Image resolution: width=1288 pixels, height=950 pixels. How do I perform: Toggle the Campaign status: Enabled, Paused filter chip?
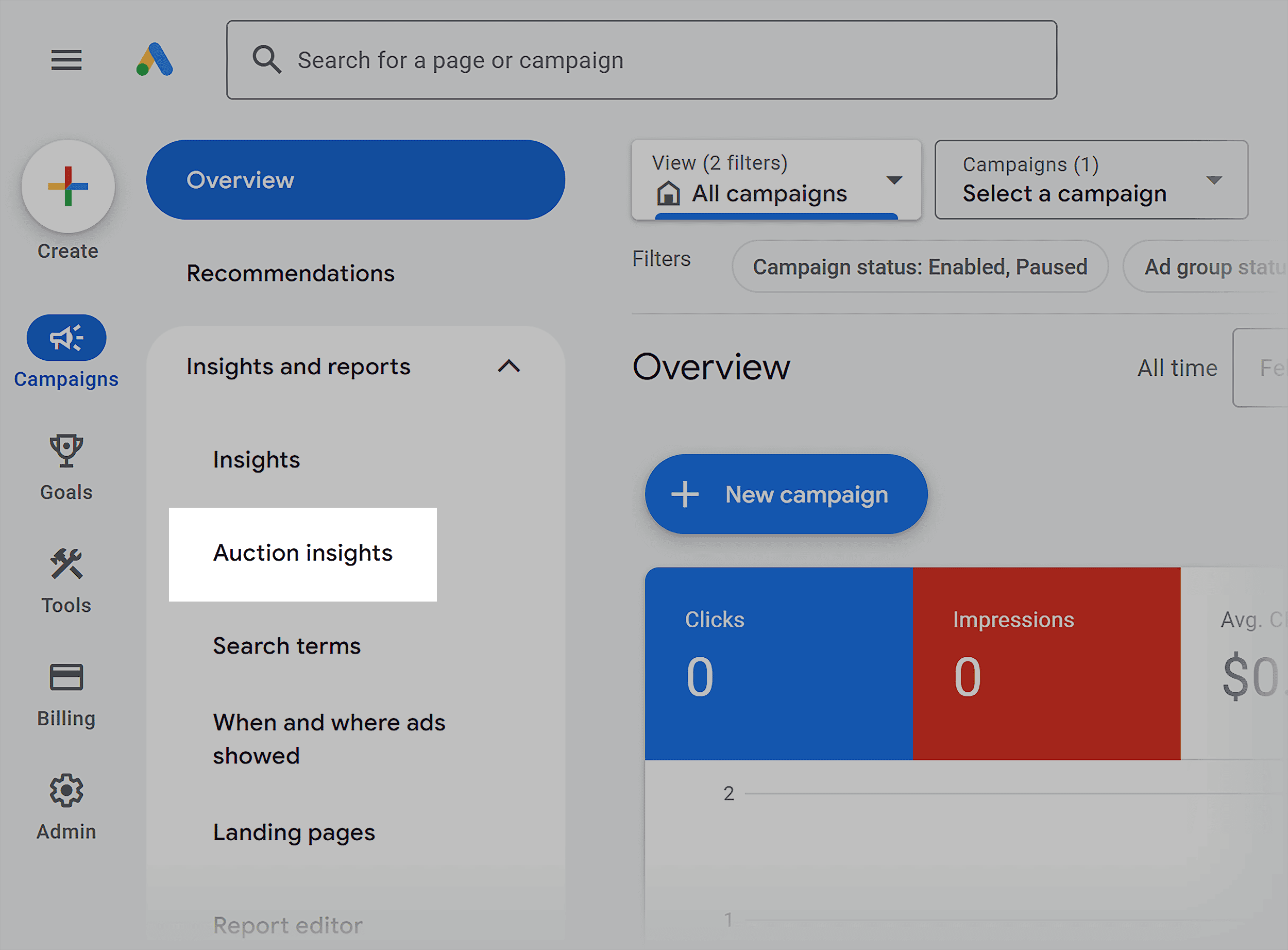pos(920,266)
